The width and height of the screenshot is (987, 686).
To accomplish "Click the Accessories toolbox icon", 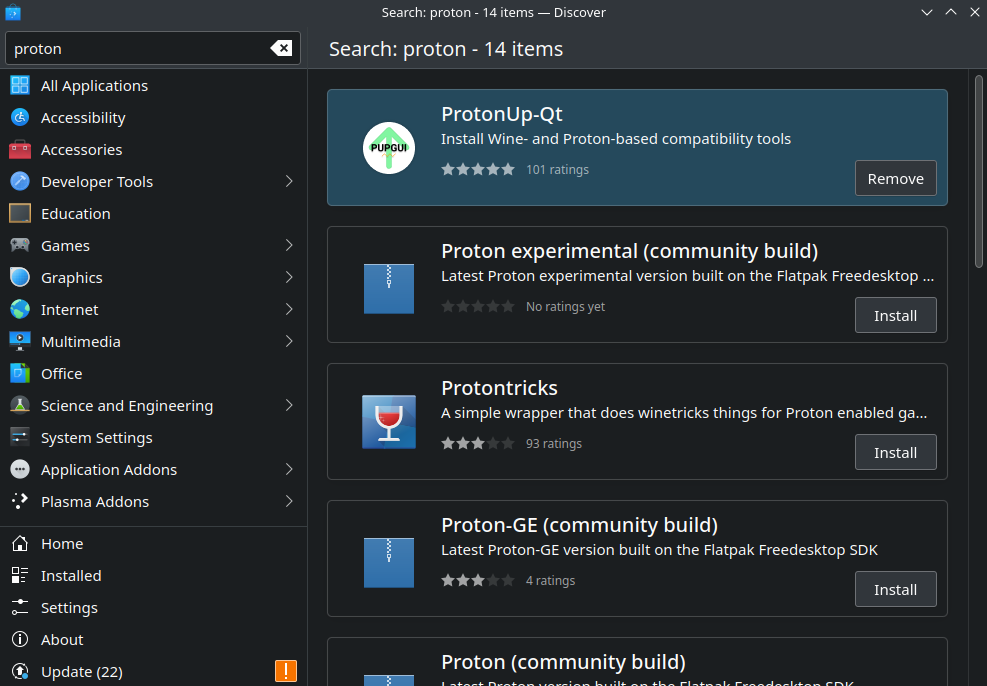I will [x=20, y=150].
